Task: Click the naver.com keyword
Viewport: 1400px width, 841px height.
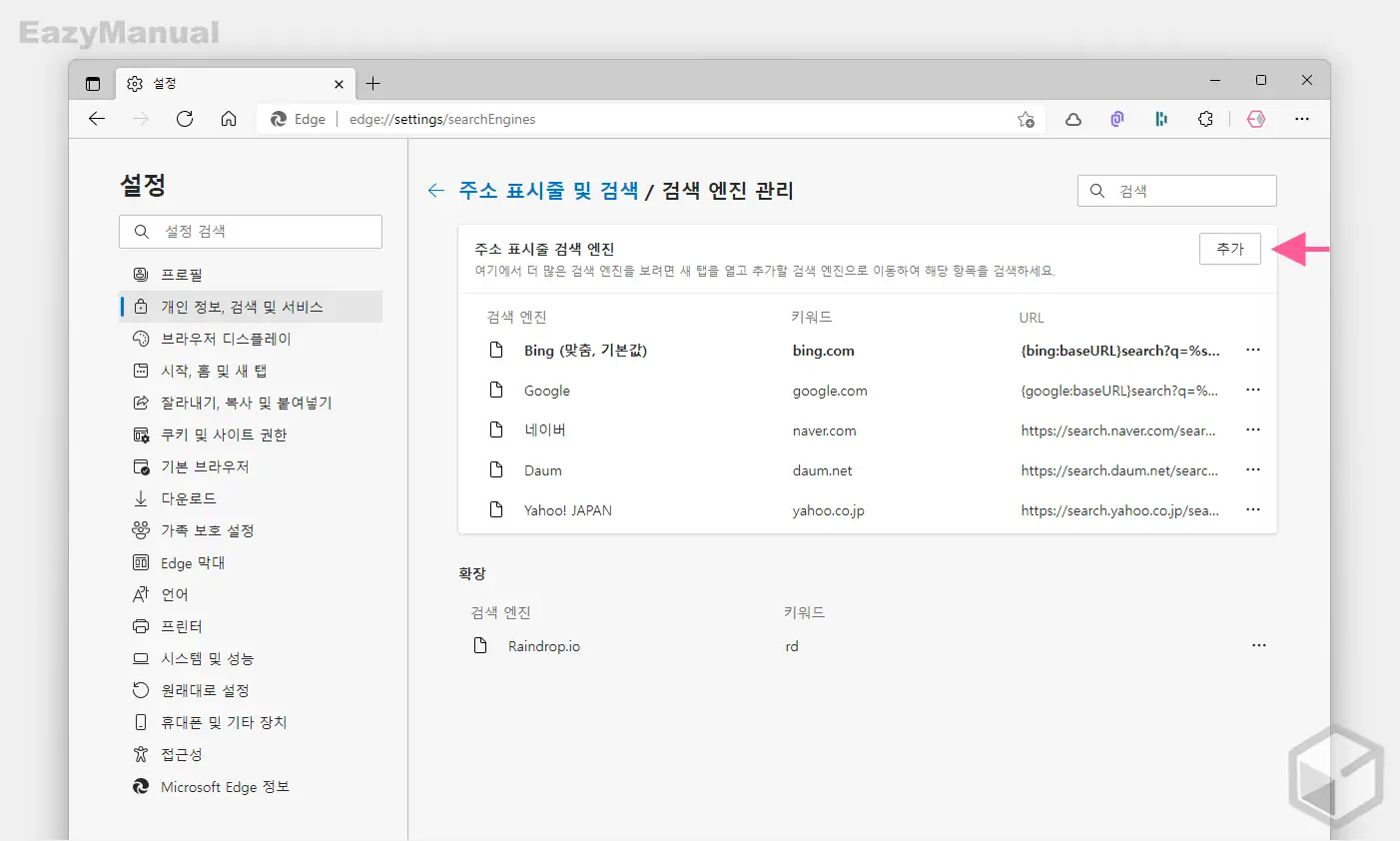Action: pyautogui.click(x=825, y=430)
